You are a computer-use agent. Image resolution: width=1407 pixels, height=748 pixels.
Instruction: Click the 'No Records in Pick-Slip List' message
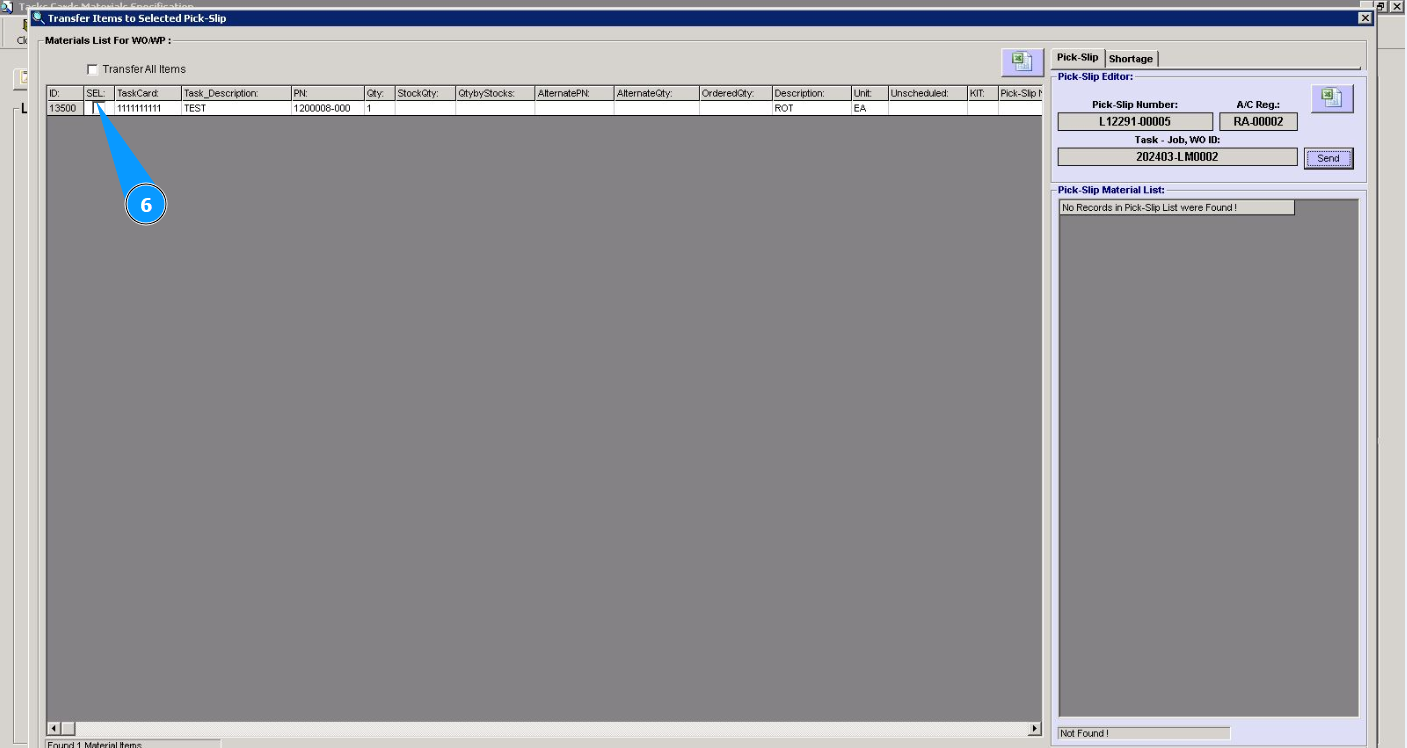tap(1176, 208)
